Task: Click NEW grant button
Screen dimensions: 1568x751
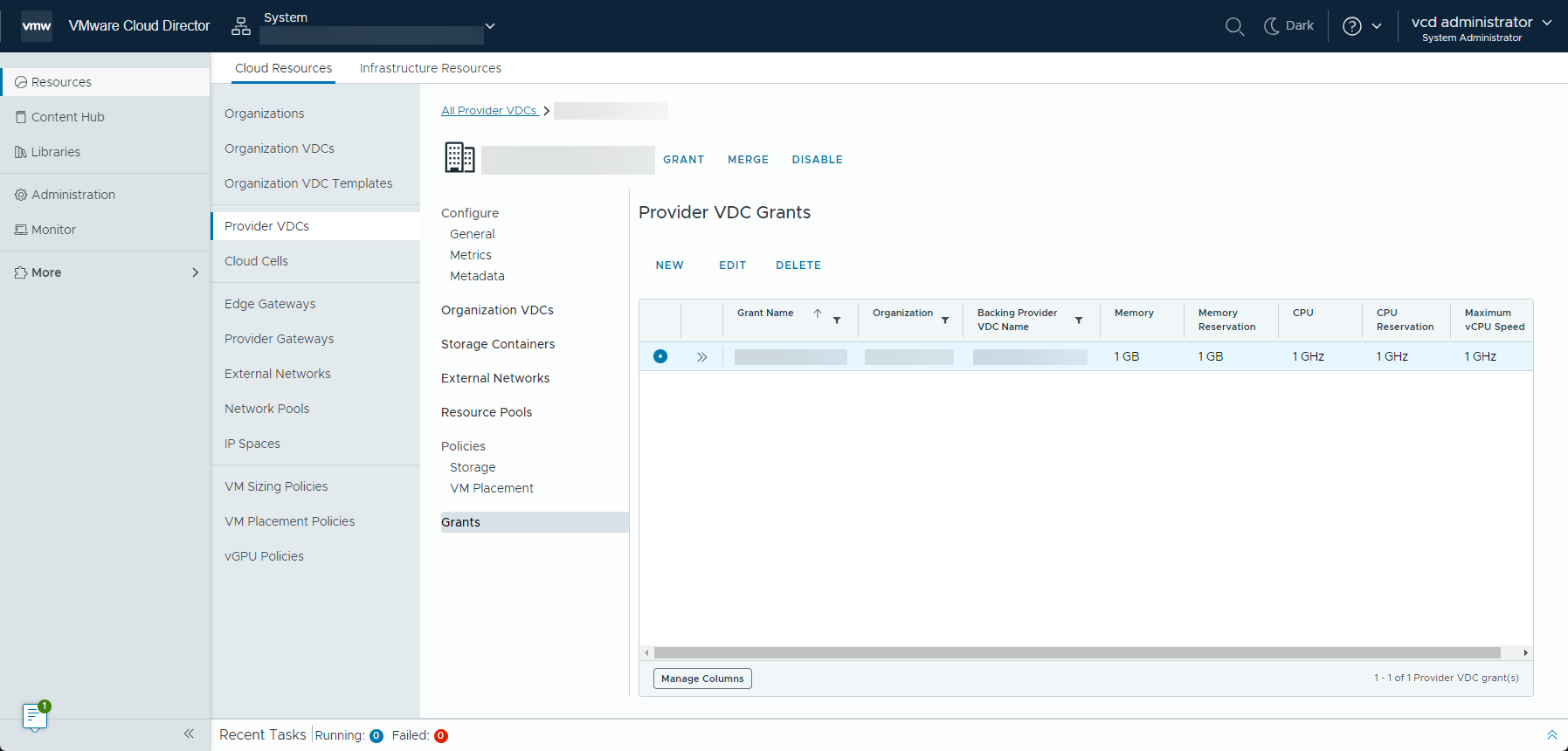Action: (669, 265)
